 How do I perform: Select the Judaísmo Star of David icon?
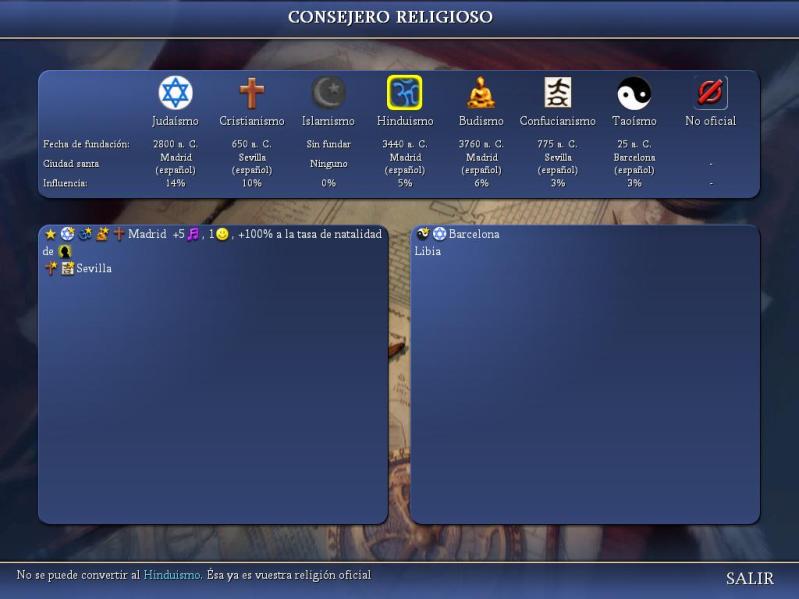pos(175,93)
